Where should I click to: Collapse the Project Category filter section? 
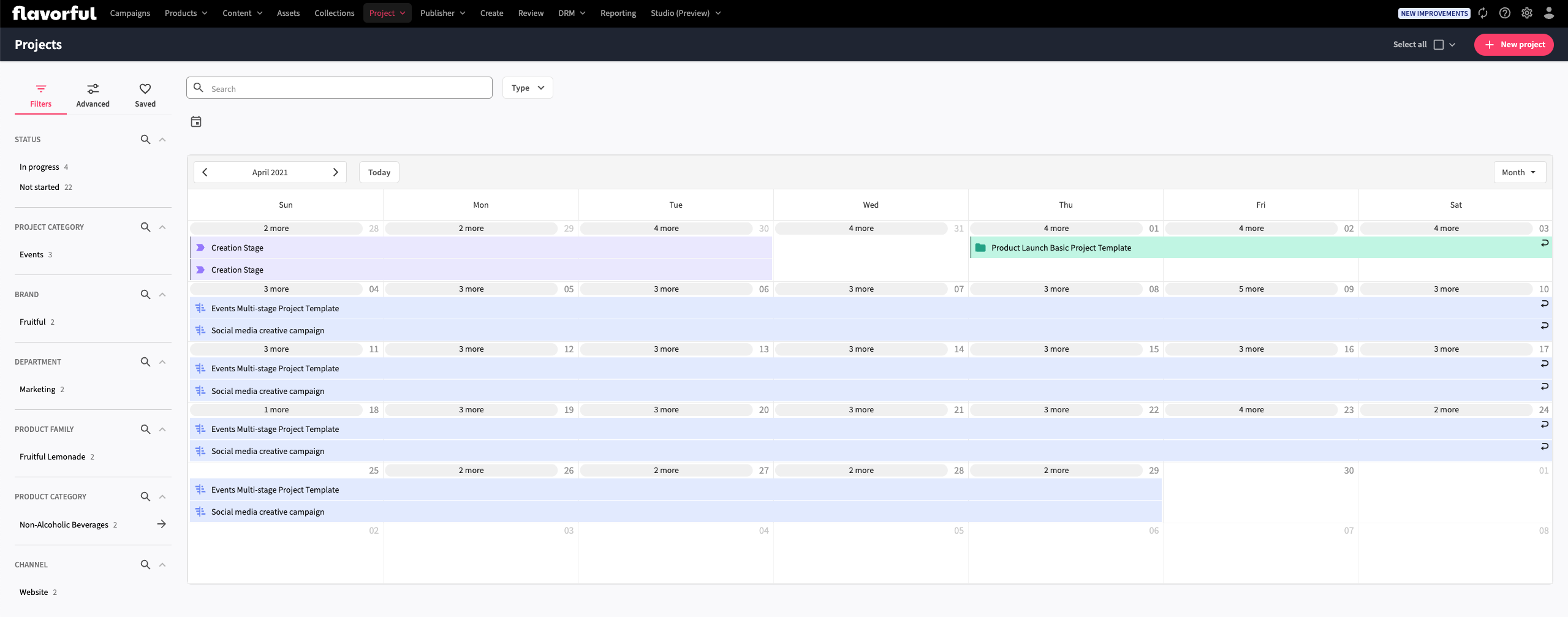point(162,227)
